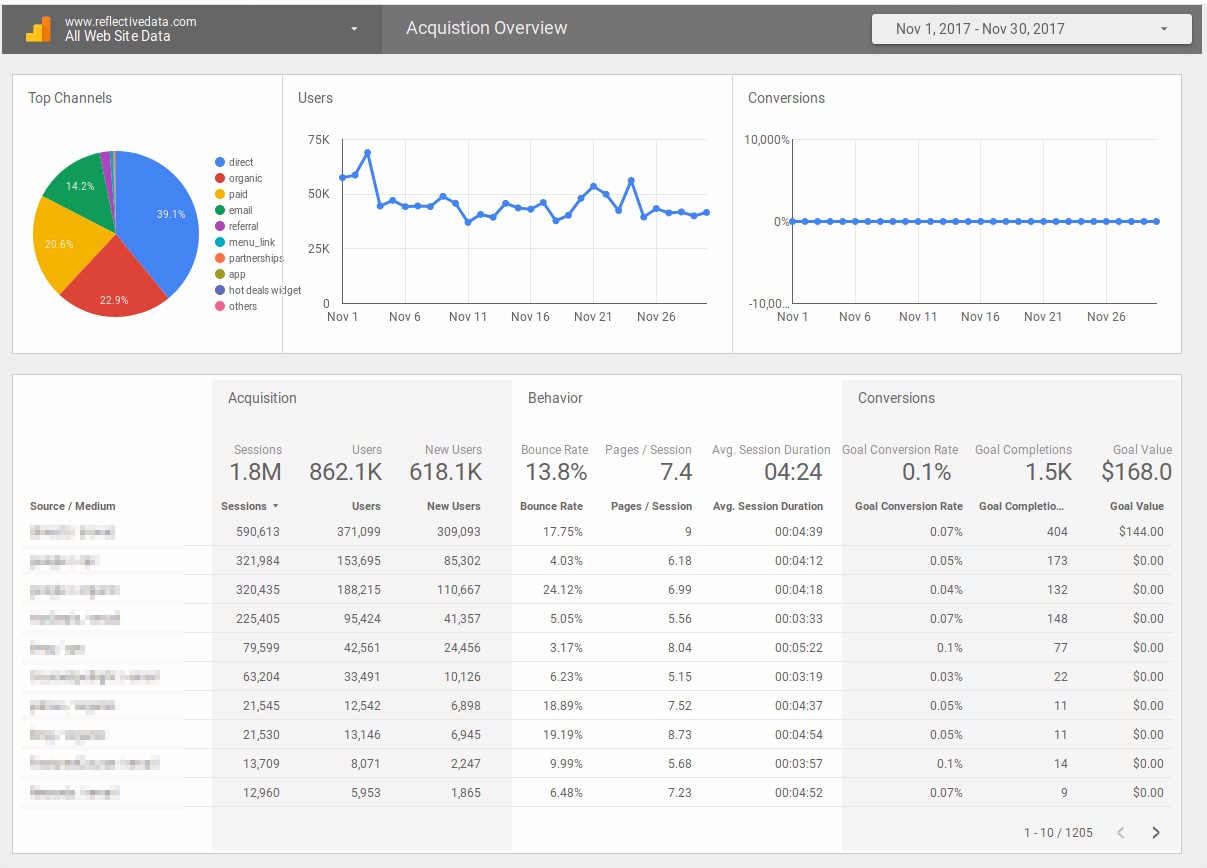This screenshot has height=868, width=1207.
Task: Click the pink others legend swatch
Action: coord(219,306)
